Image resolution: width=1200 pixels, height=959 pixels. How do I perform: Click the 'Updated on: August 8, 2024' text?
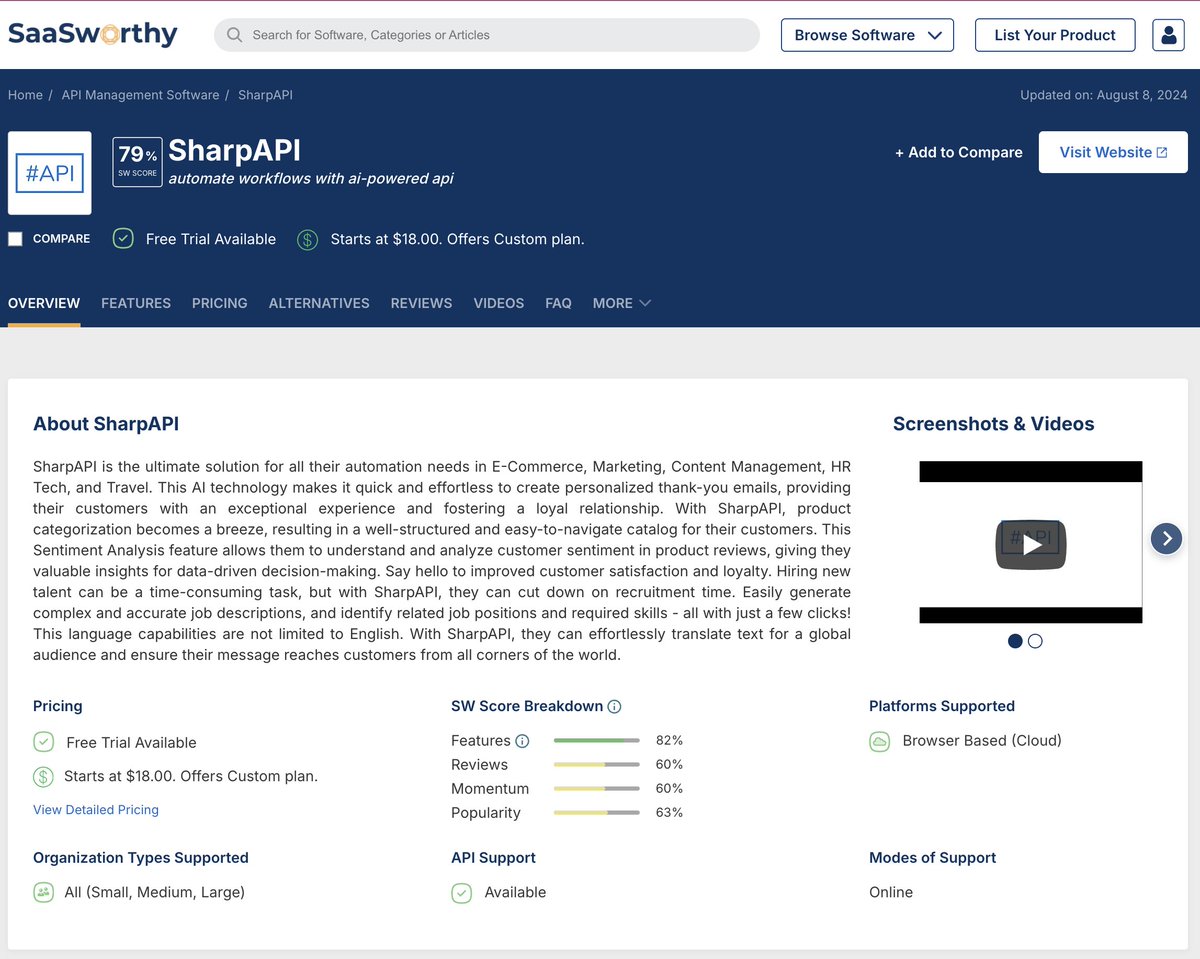pyautogui.click(x=1104, y=95)
